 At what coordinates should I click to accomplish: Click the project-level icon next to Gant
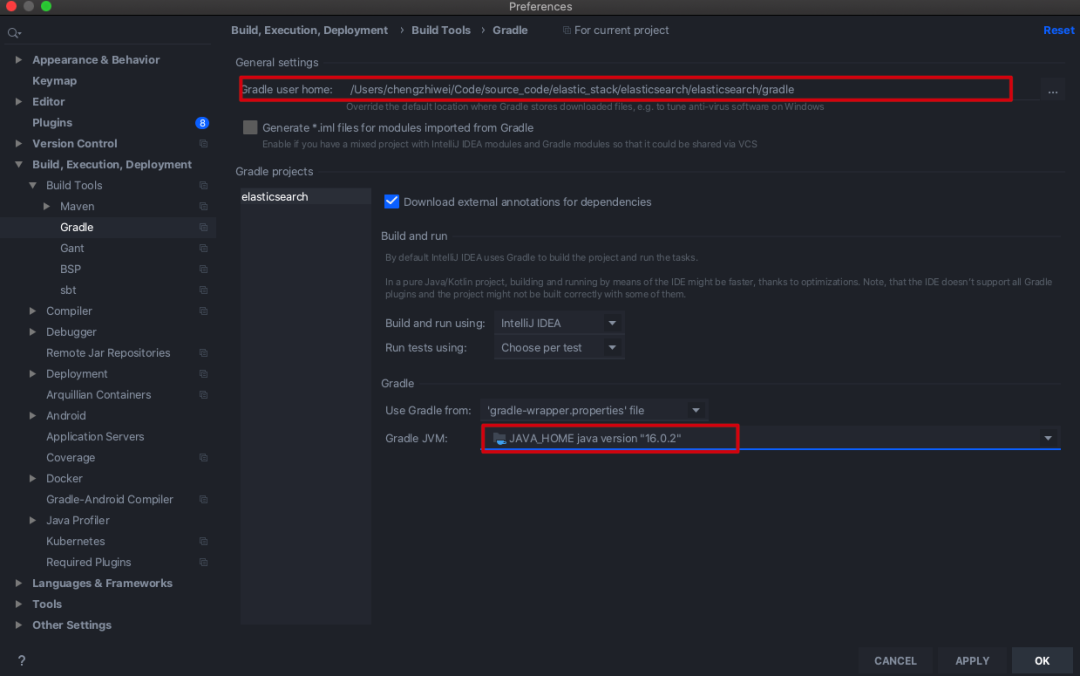pyautogui.click(x=203, y=248)
